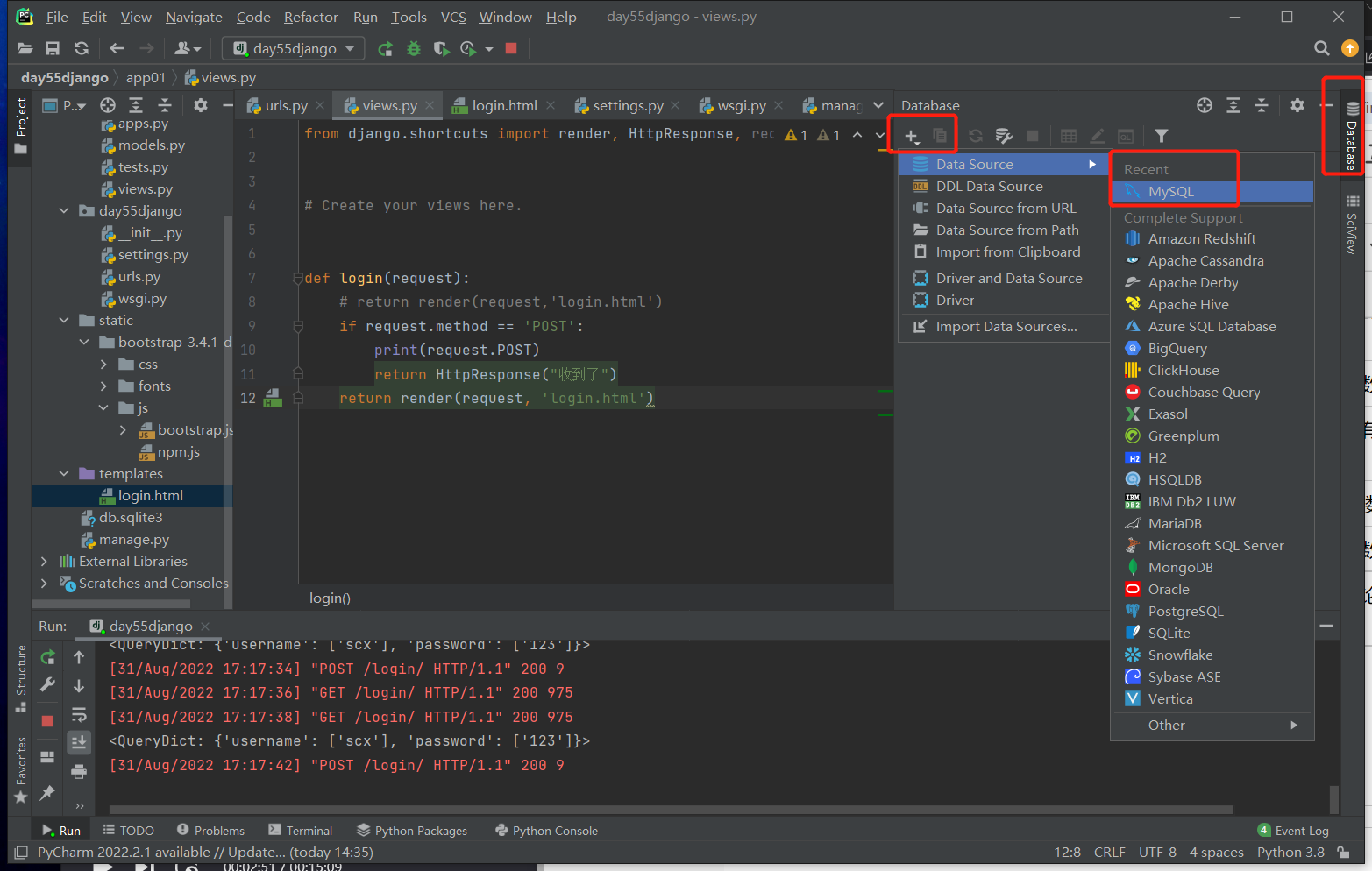Switch to the settings.py editor tab
This screenshot has width=1372, height=871.
click(x=627, y=106)
